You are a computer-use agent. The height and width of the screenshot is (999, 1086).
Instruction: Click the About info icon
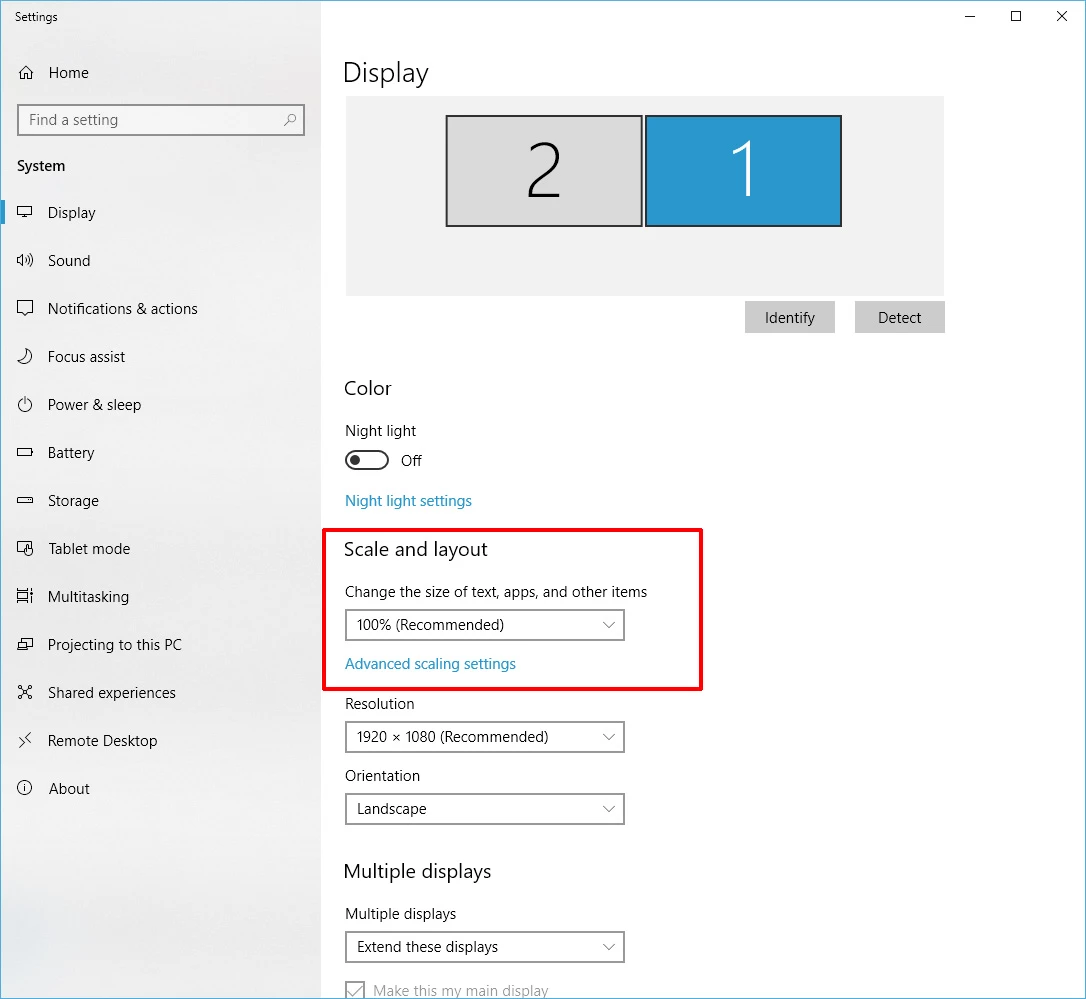click(25, 788)
